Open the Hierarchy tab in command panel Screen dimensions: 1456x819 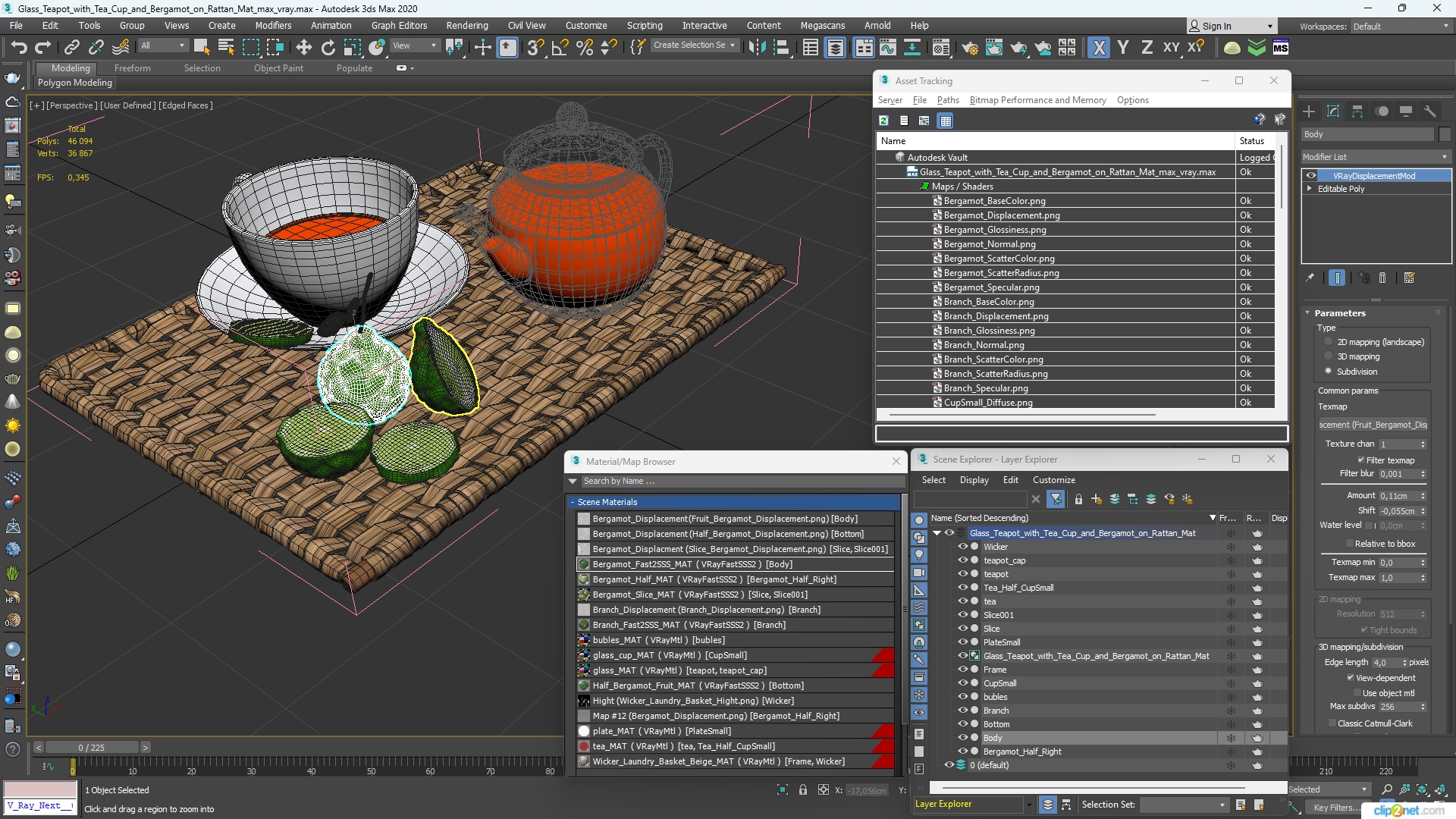click(1357, 111)
